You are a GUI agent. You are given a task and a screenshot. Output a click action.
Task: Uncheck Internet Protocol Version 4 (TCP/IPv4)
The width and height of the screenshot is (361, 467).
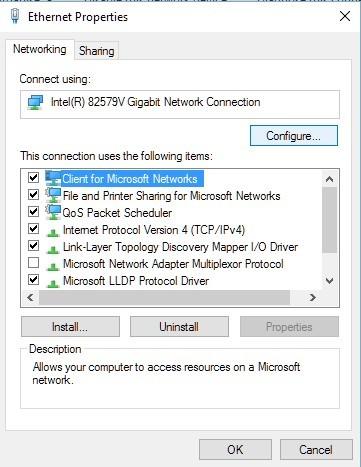(33, 229)
